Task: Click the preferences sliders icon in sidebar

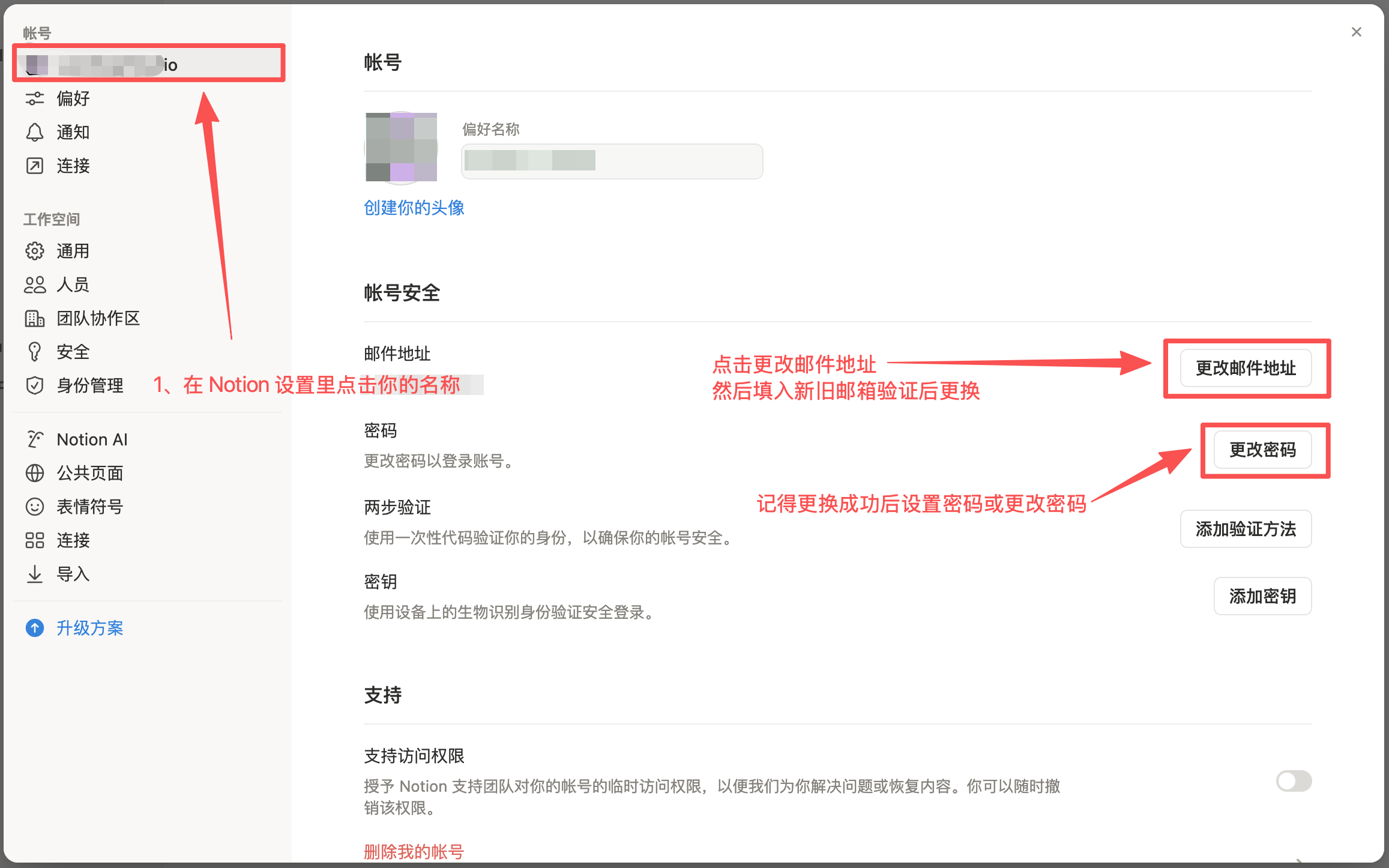Action: [x=35, y=98]
